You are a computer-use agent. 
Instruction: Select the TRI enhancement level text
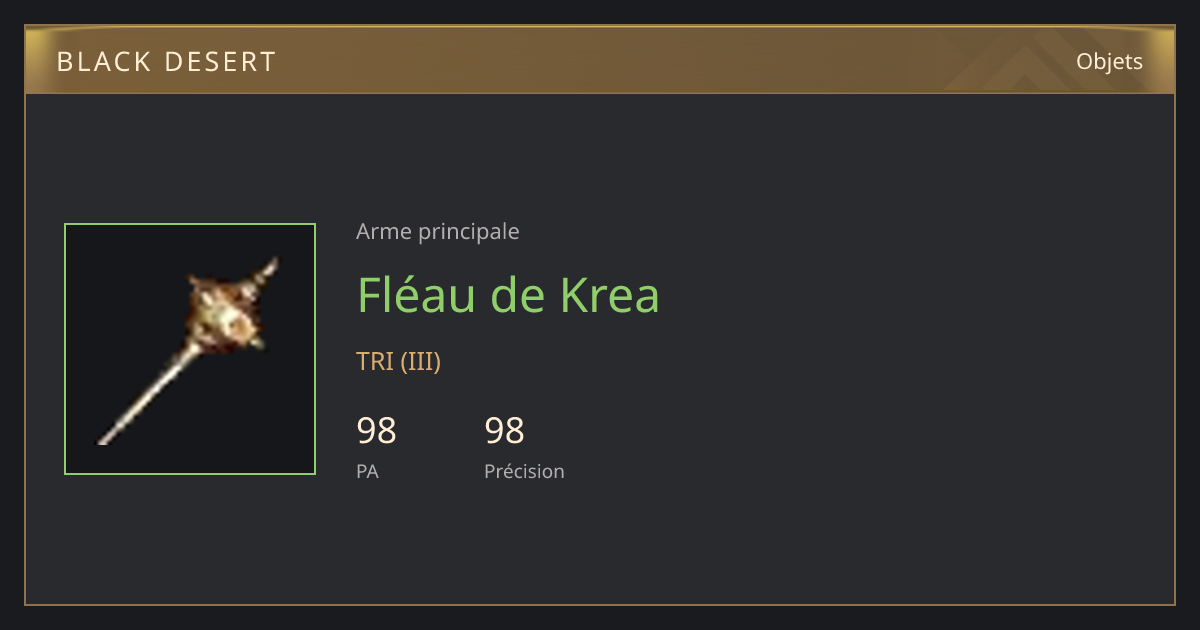[375, 361]
